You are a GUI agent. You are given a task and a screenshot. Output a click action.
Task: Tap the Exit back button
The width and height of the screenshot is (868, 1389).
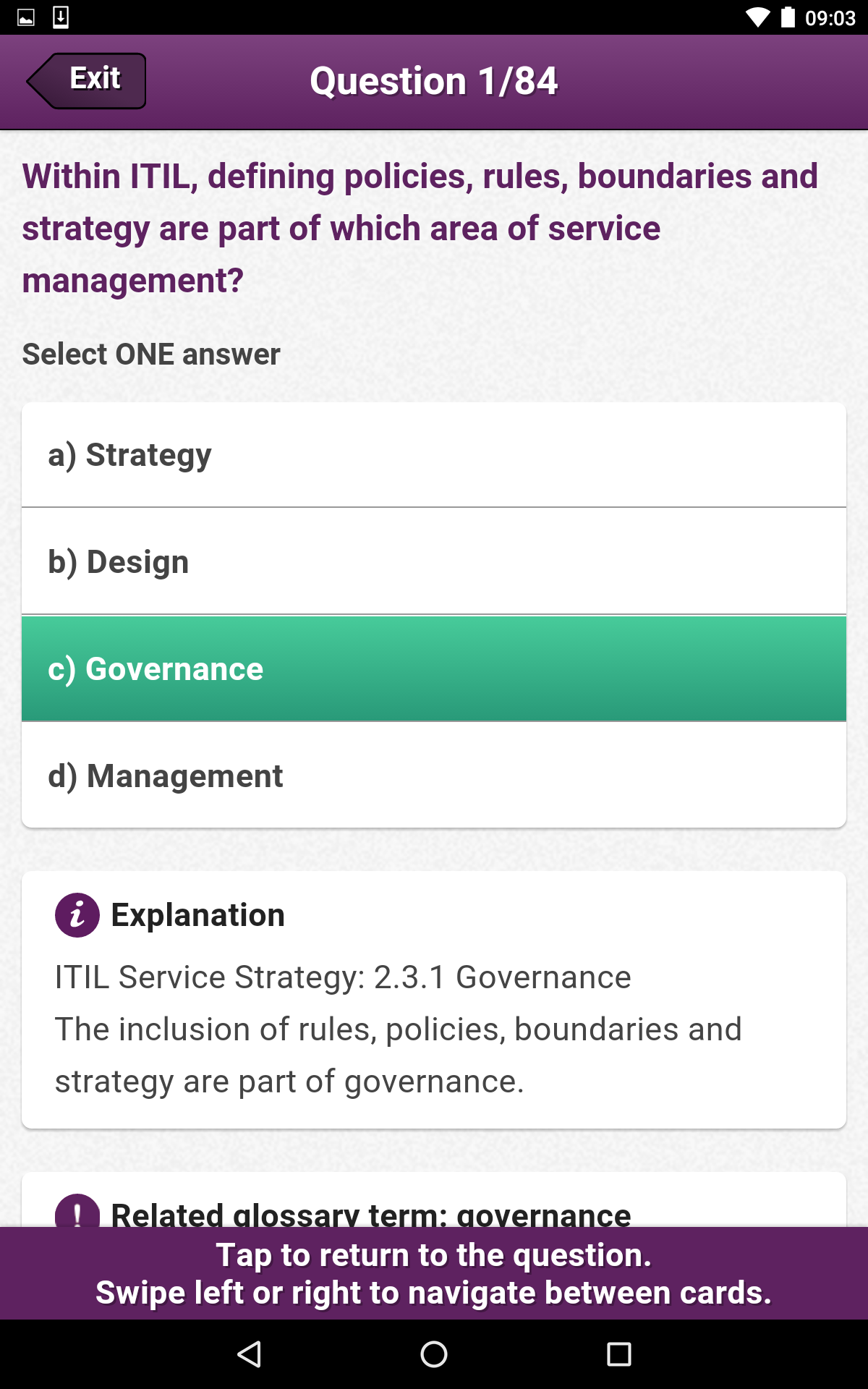[x=87, y=80]
